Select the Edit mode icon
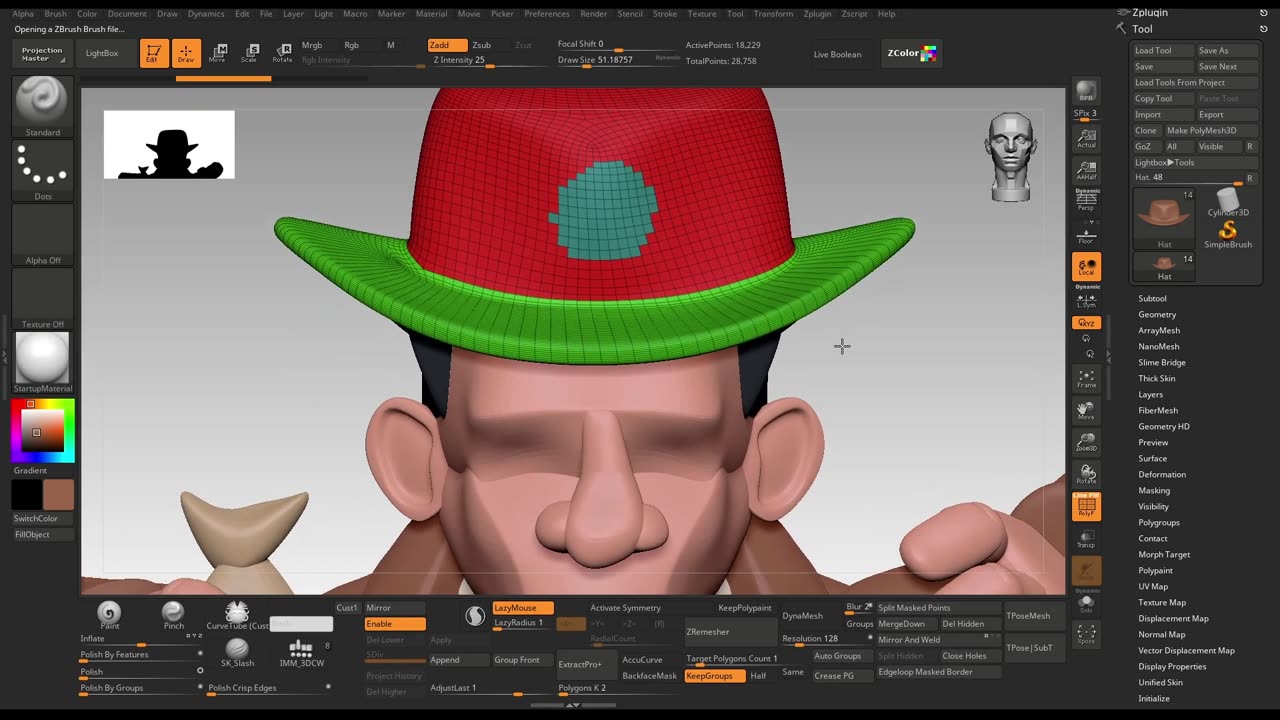Image resolution: width=1280 pixels, height=720 pixels. [x=154, y=54]
